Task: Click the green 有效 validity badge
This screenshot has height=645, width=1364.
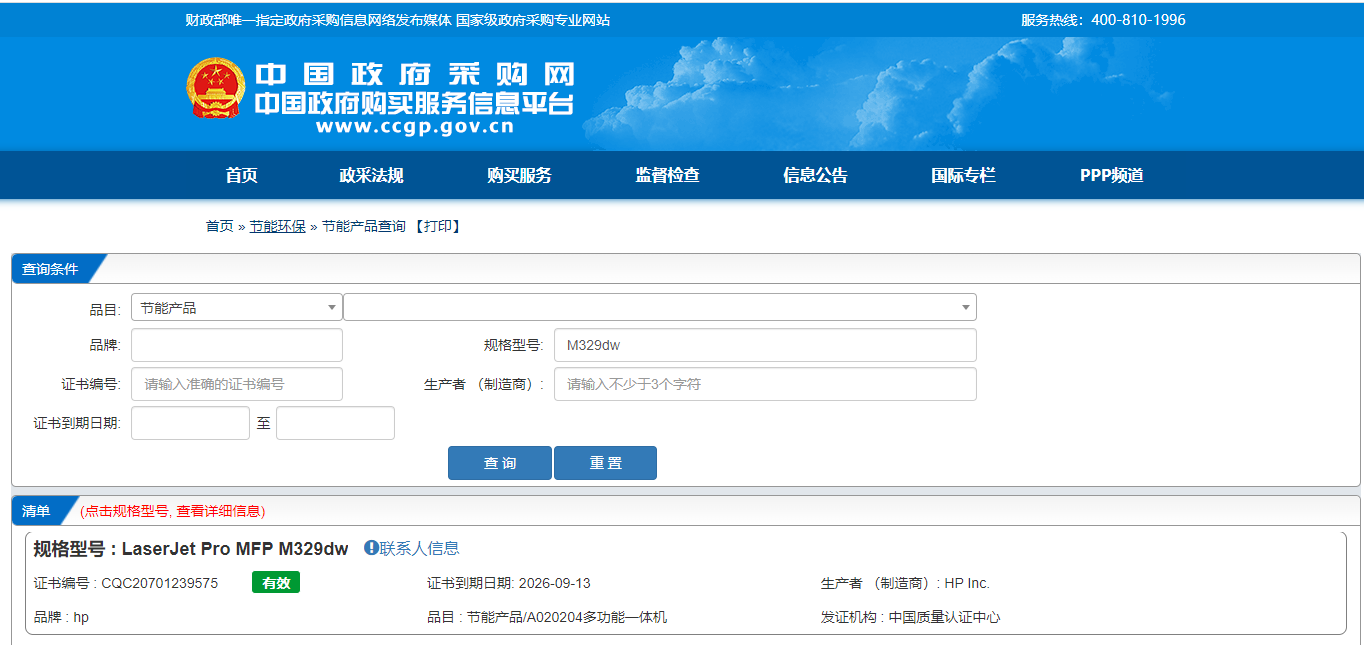Action: (x=275, y=582)
